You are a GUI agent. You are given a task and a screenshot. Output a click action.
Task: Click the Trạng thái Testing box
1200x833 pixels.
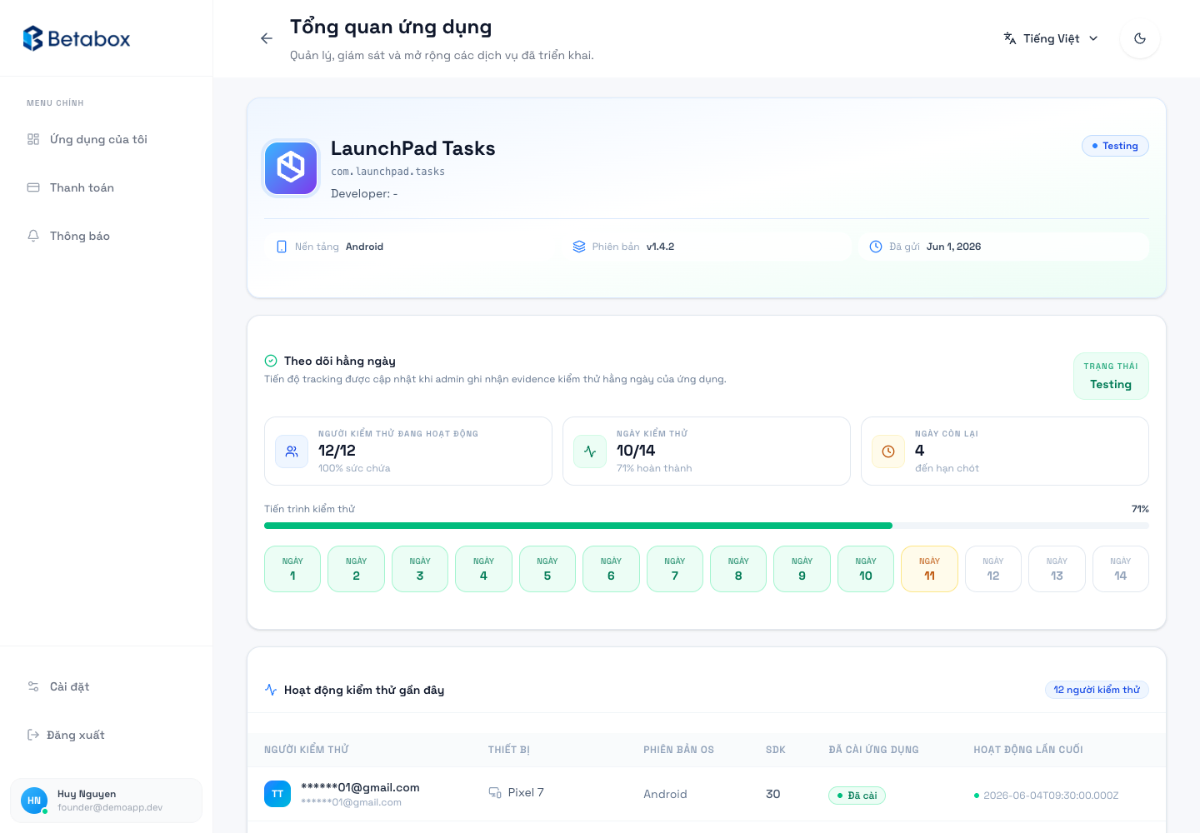(1111, 376)
